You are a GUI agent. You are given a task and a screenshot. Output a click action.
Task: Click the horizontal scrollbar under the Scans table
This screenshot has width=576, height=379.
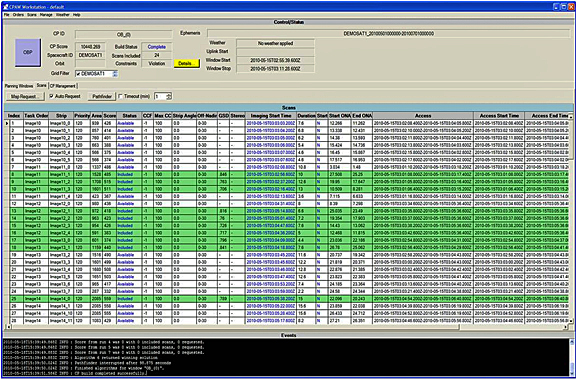click(287, 327)
